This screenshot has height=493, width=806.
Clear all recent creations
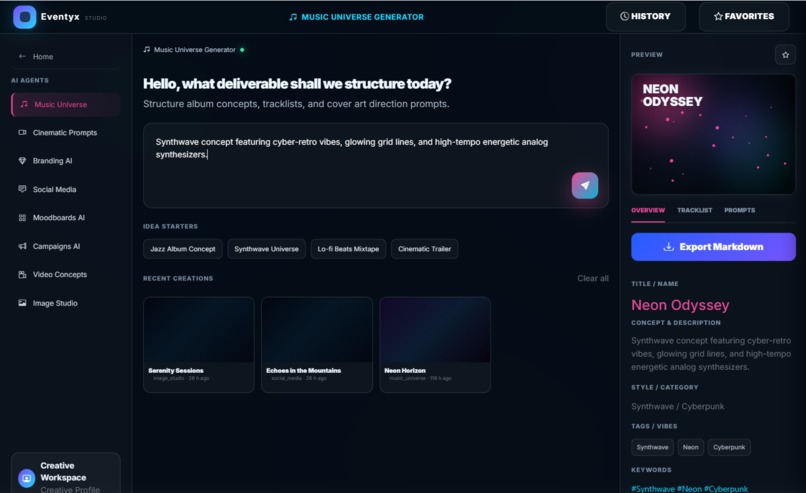coord(592,278)
